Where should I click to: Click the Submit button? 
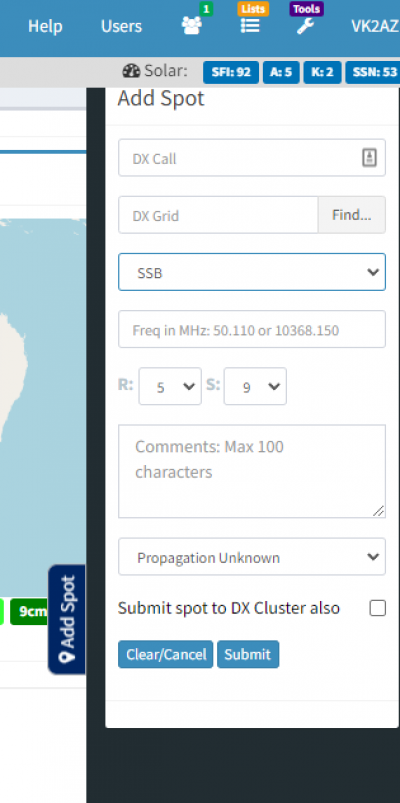click(248, 654)
